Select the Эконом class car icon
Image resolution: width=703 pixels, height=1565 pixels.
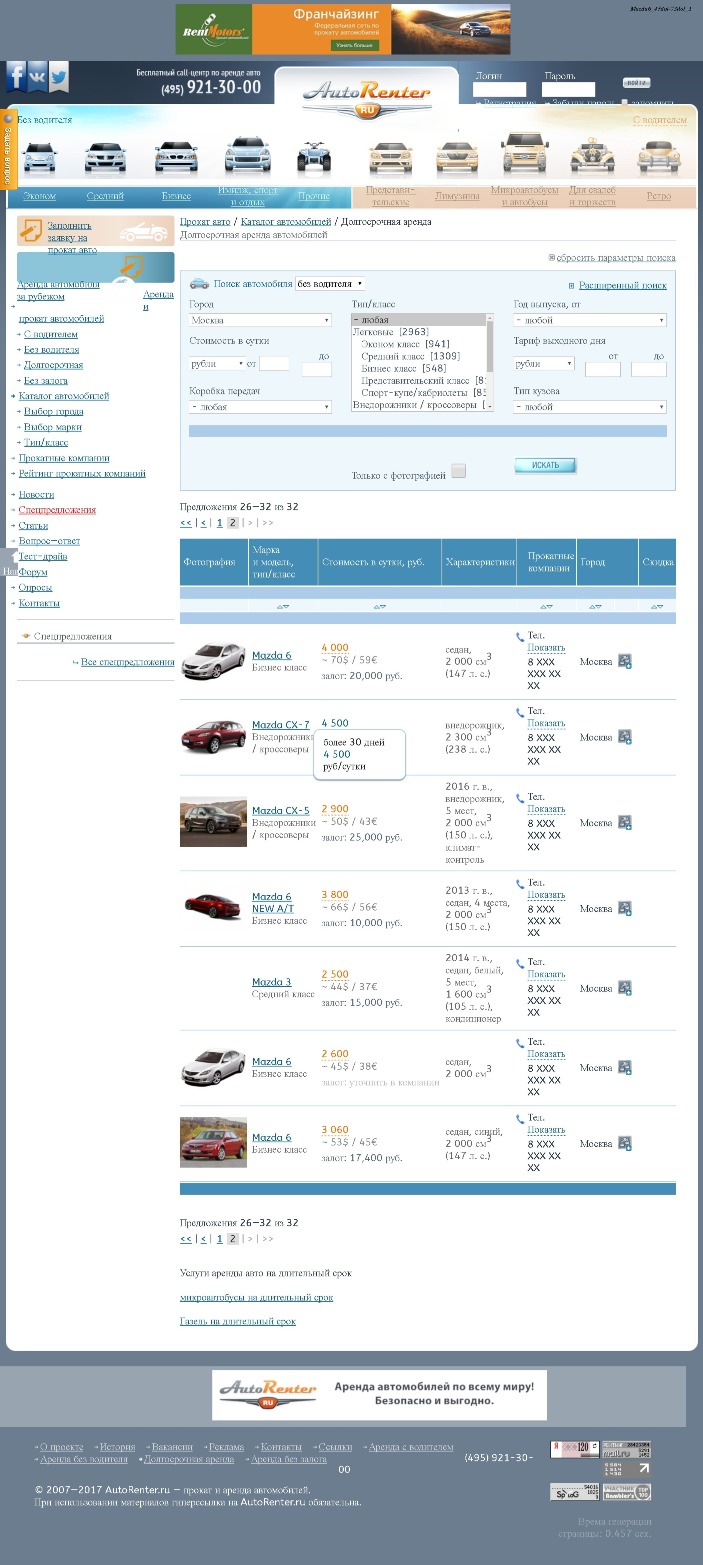[39, 158]
